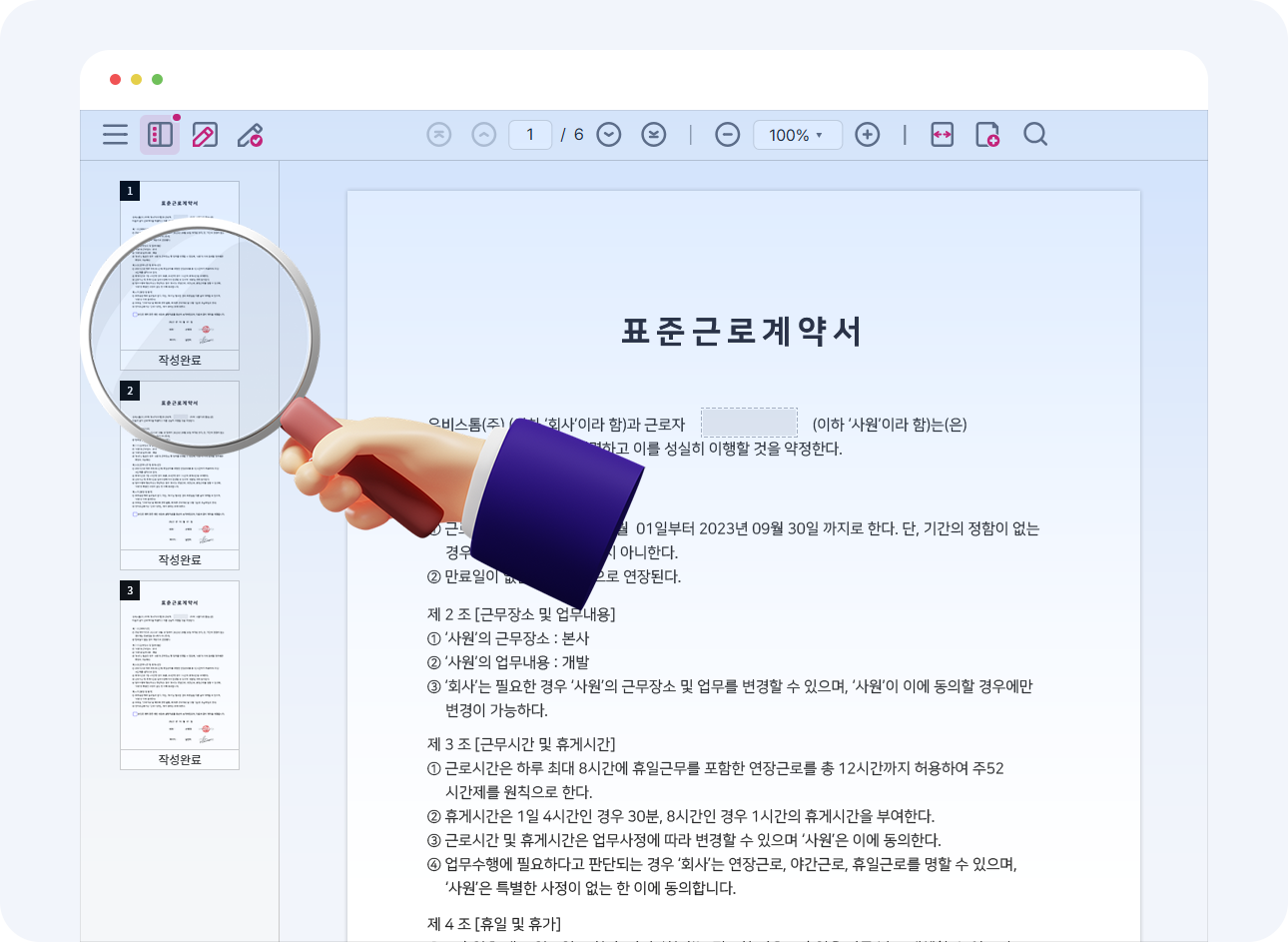Open the signature stamp tool icon
This screenshot has width=1288, height=942.
pos(250,135)
